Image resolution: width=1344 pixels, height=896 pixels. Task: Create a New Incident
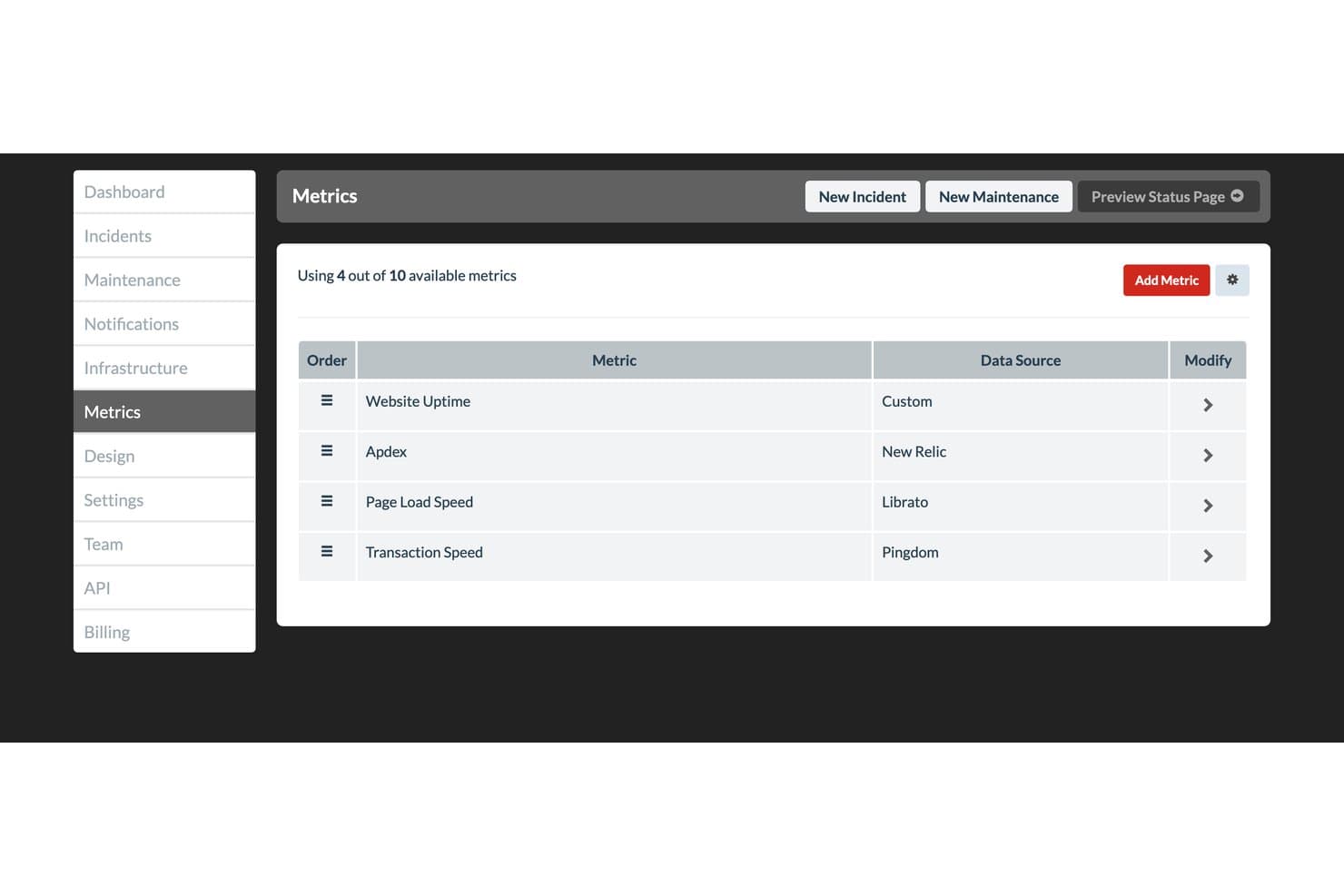[x=863, y=197]
